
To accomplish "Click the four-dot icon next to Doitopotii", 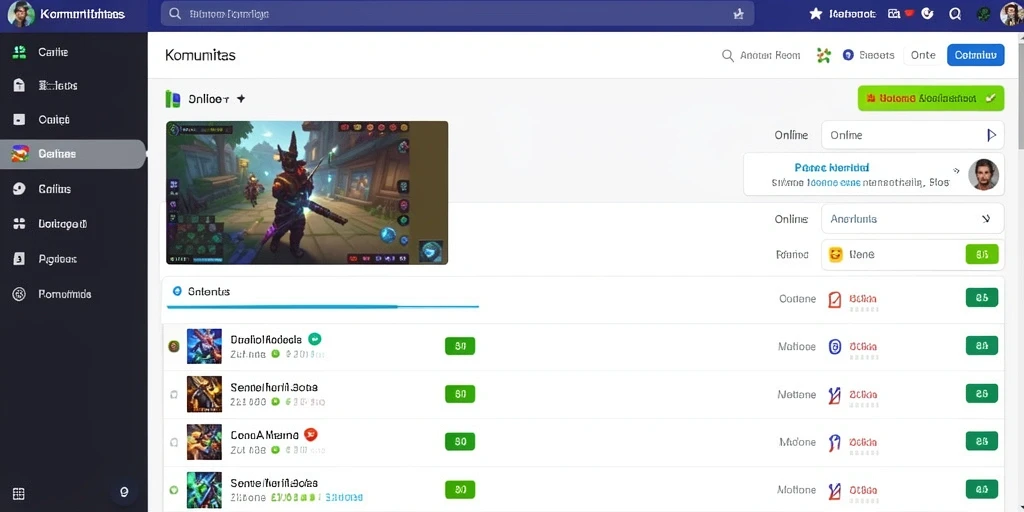I will tap(19, 224).
